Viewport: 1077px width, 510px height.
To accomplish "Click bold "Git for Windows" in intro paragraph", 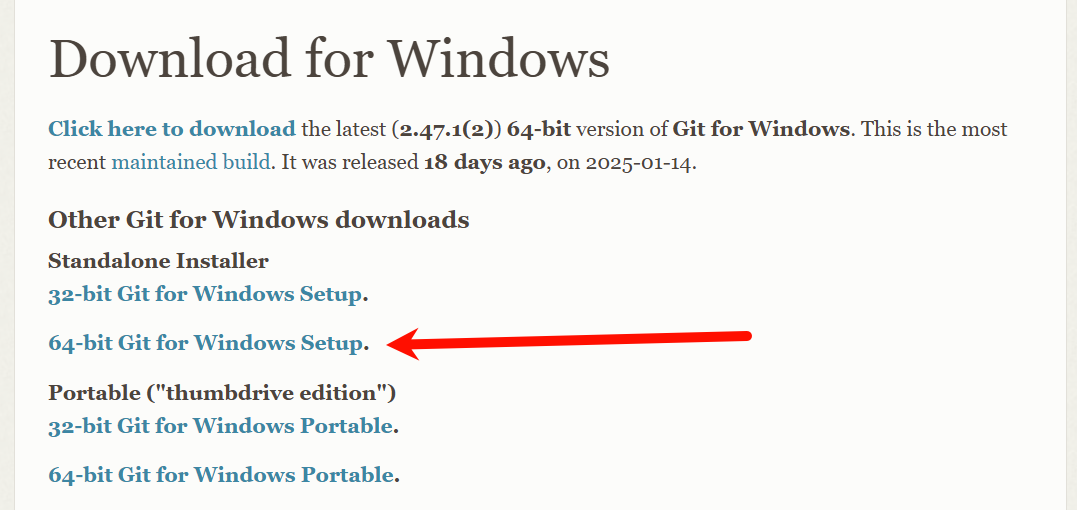I will tap(761, 129).
